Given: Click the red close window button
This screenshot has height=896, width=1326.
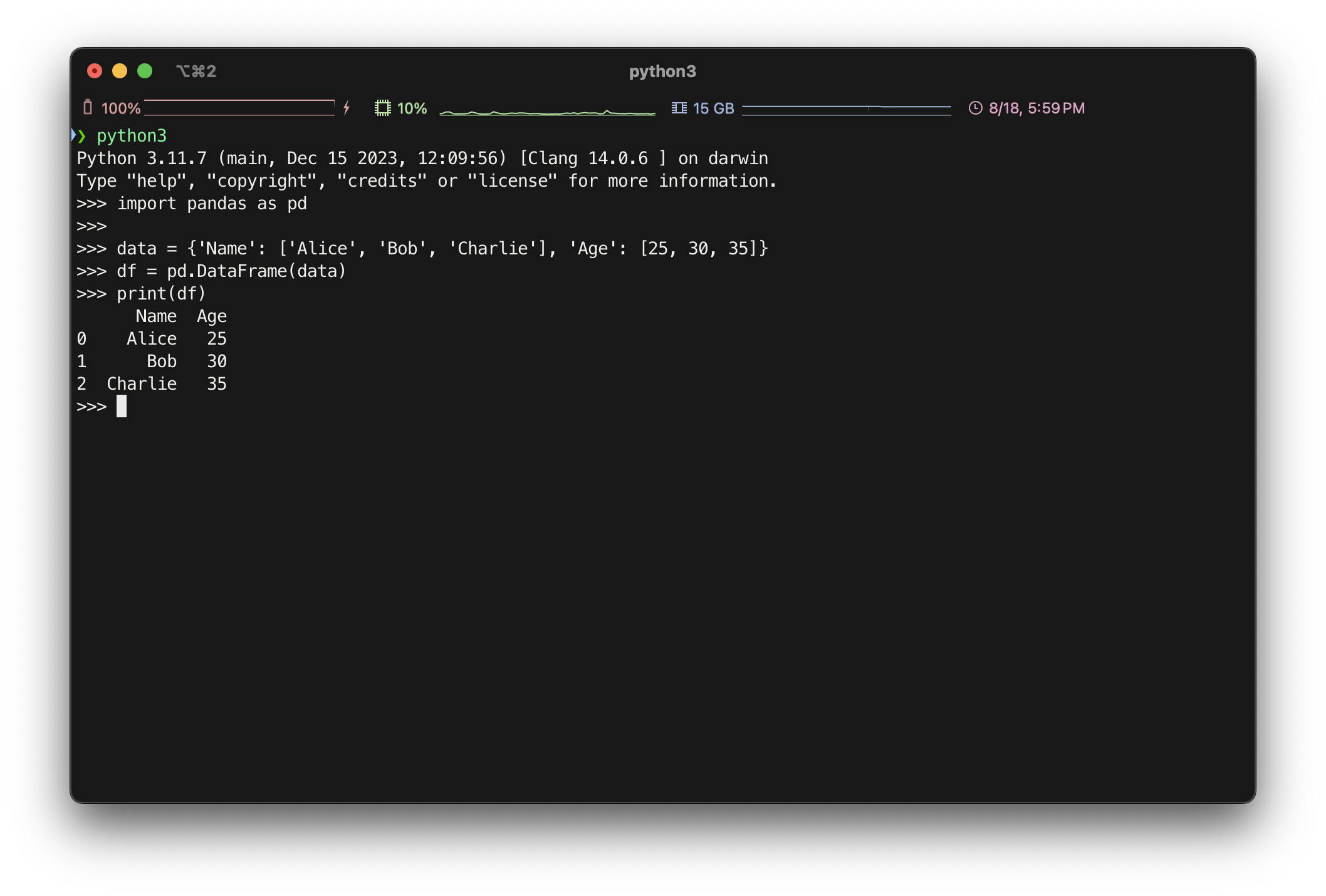Looking at the screenshot, I should (x=95, y=71).
